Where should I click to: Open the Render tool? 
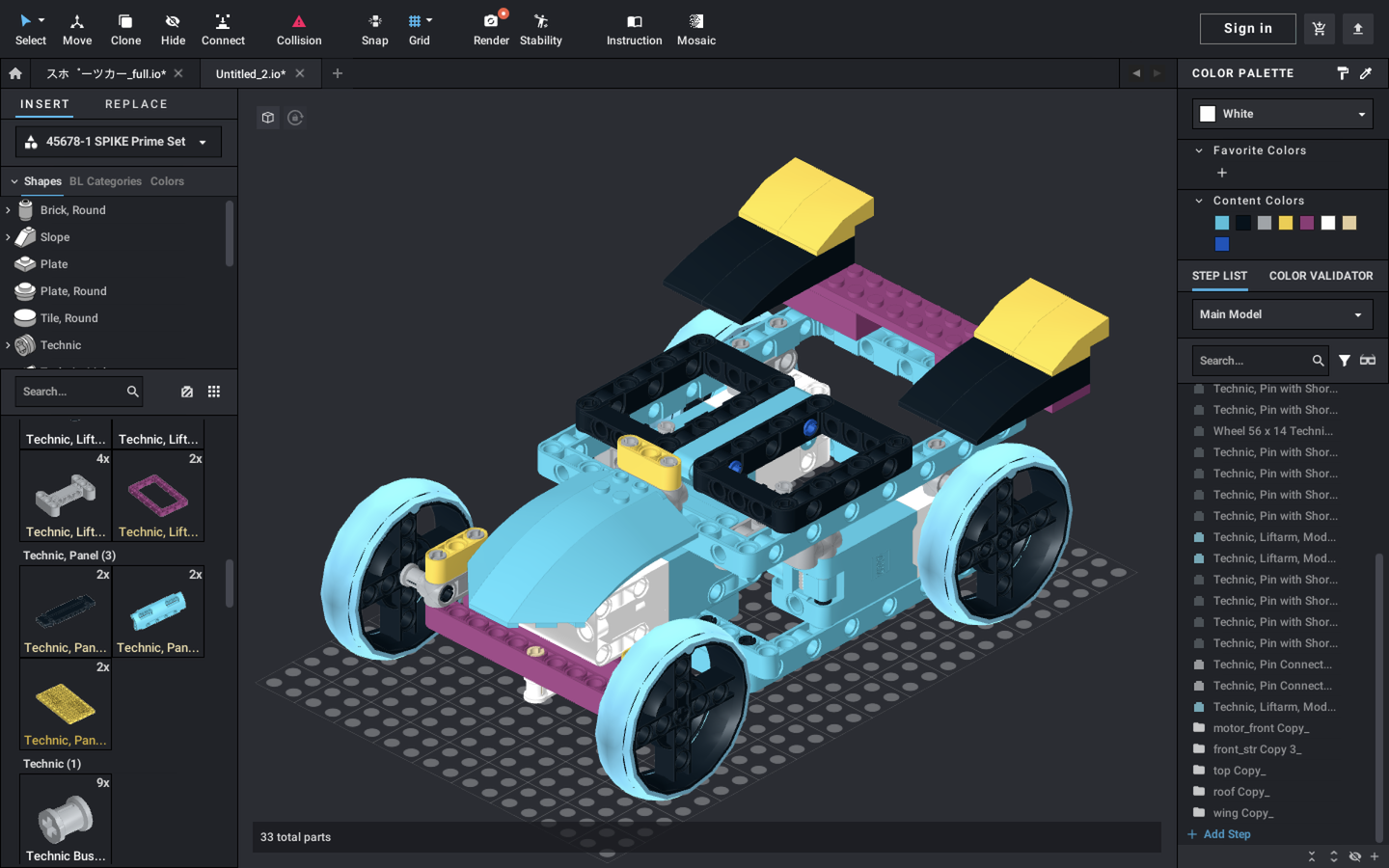coord(491,29)
